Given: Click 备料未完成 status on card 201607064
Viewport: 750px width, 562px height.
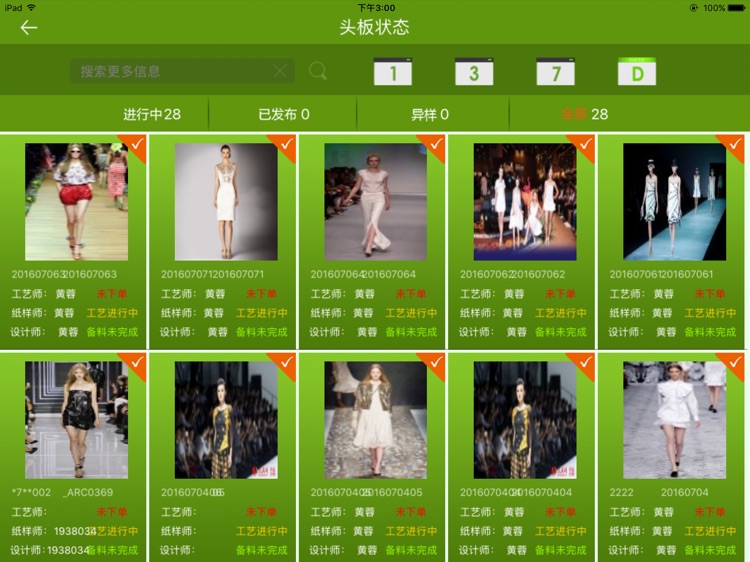Looking at the screenshot, I should pyautogui.click(x=411, y=332).
